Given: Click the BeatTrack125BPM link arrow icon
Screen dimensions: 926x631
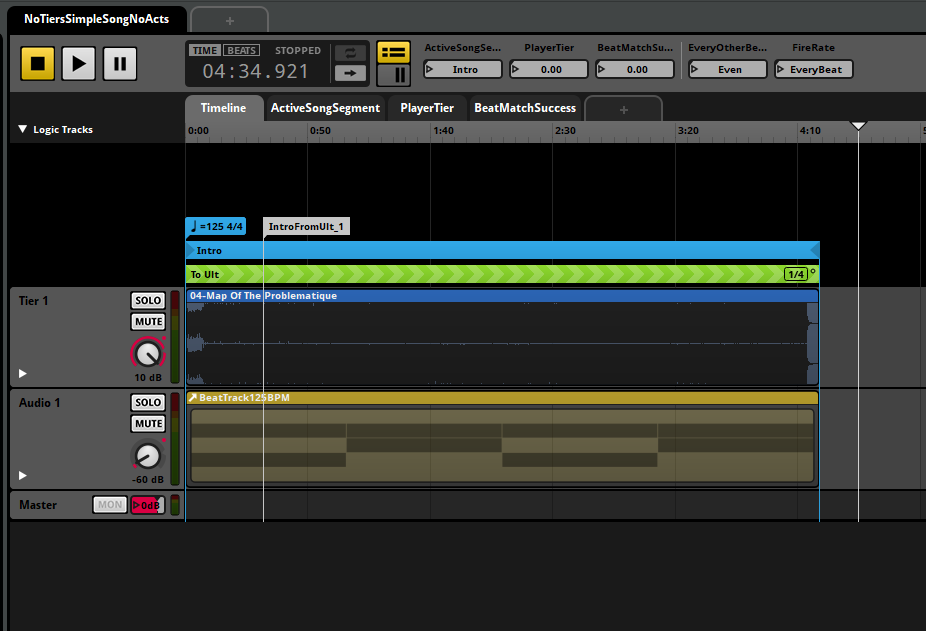Looking at the screenshot, I should [193, 398].
